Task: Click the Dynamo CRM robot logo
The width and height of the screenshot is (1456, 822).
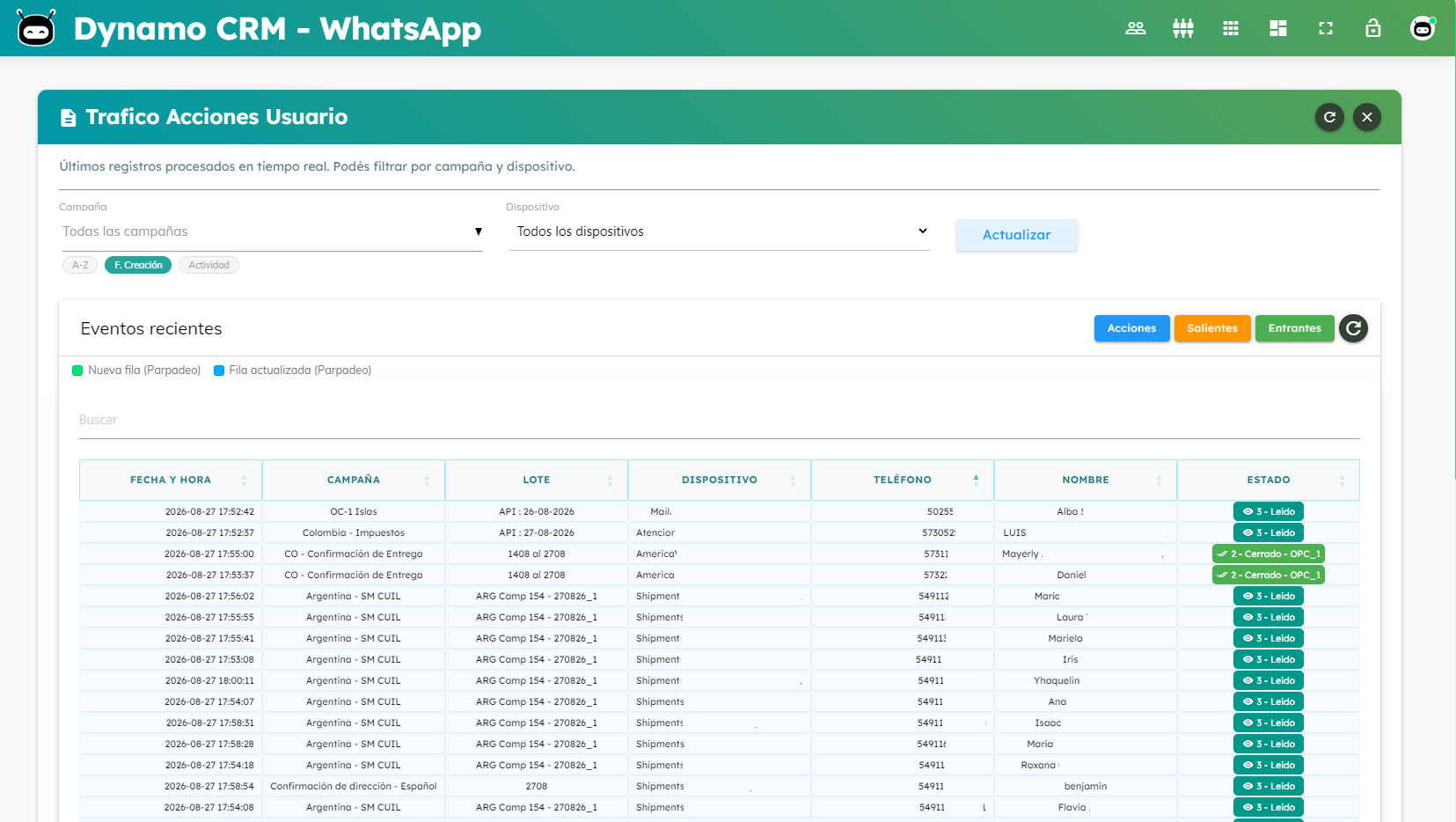Action: click(x=36, y=28)
